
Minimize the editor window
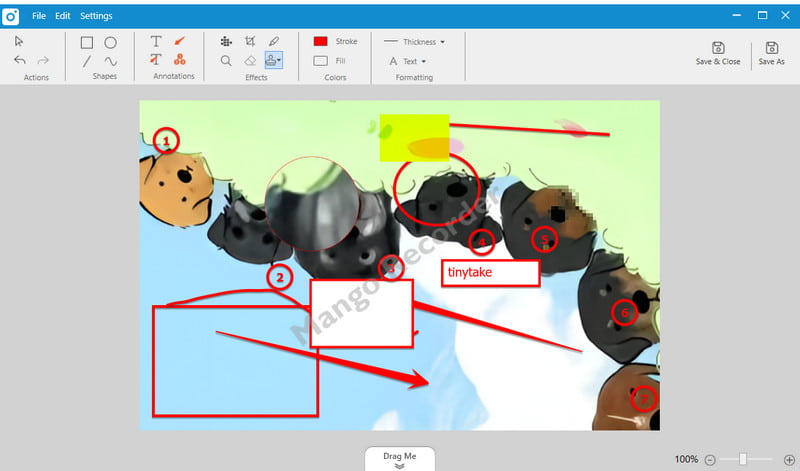tap(736, 15)
